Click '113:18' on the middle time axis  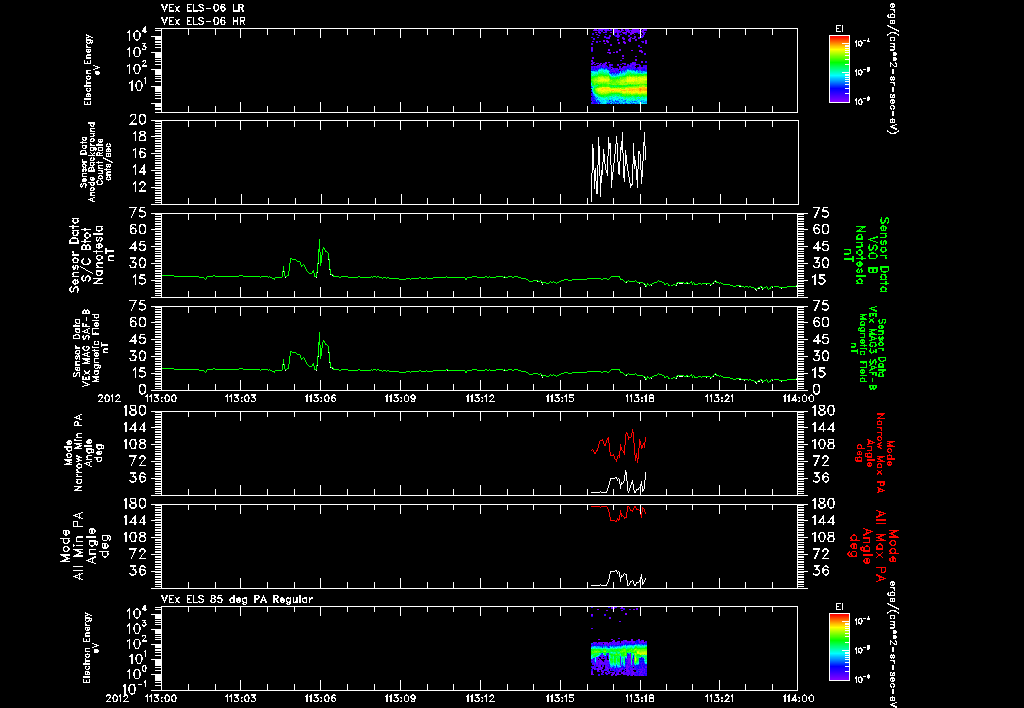click(x=640, y=398)
